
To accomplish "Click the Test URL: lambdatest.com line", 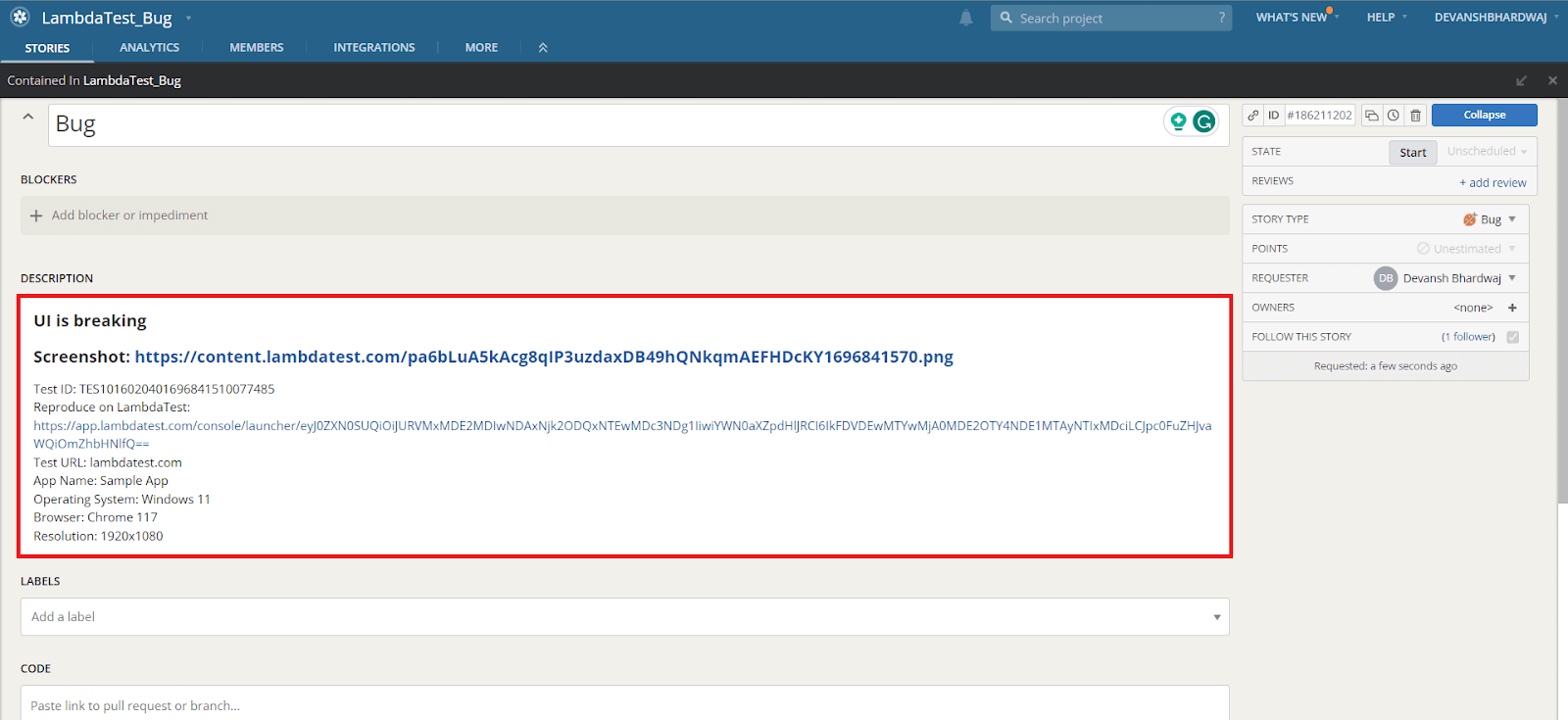I will [108, 462].
